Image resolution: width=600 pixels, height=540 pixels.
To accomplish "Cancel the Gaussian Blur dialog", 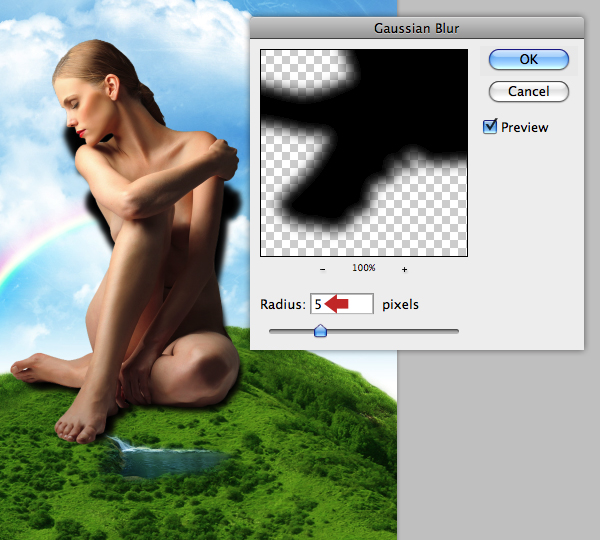I will [528, 91].
